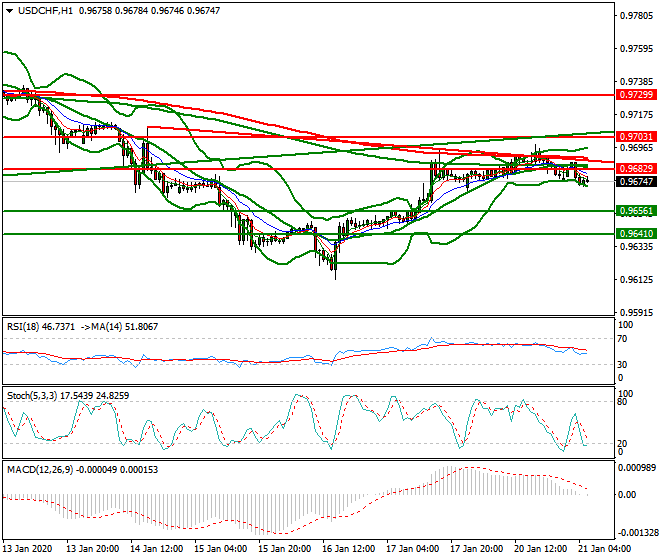Select the current price label 0.96747
The width and height of the screenshot is (660, 560).
pos(637,182)
